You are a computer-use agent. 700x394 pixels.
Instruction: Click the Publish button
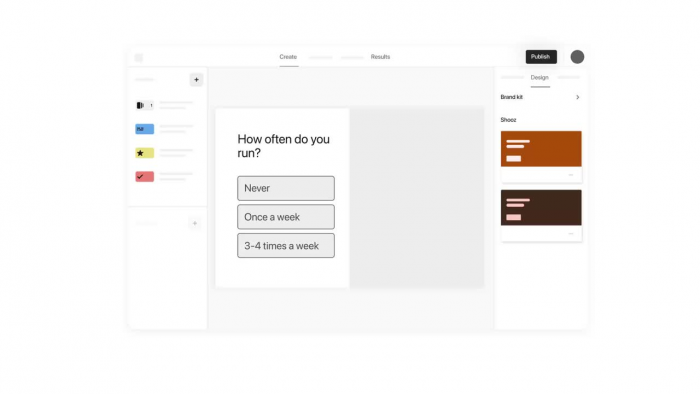tap(541, 57)
